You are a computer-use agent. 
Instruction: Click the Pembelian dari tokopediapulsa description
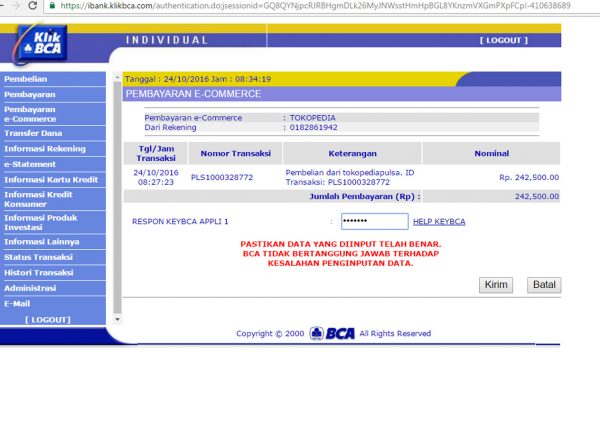coord(350,177)
